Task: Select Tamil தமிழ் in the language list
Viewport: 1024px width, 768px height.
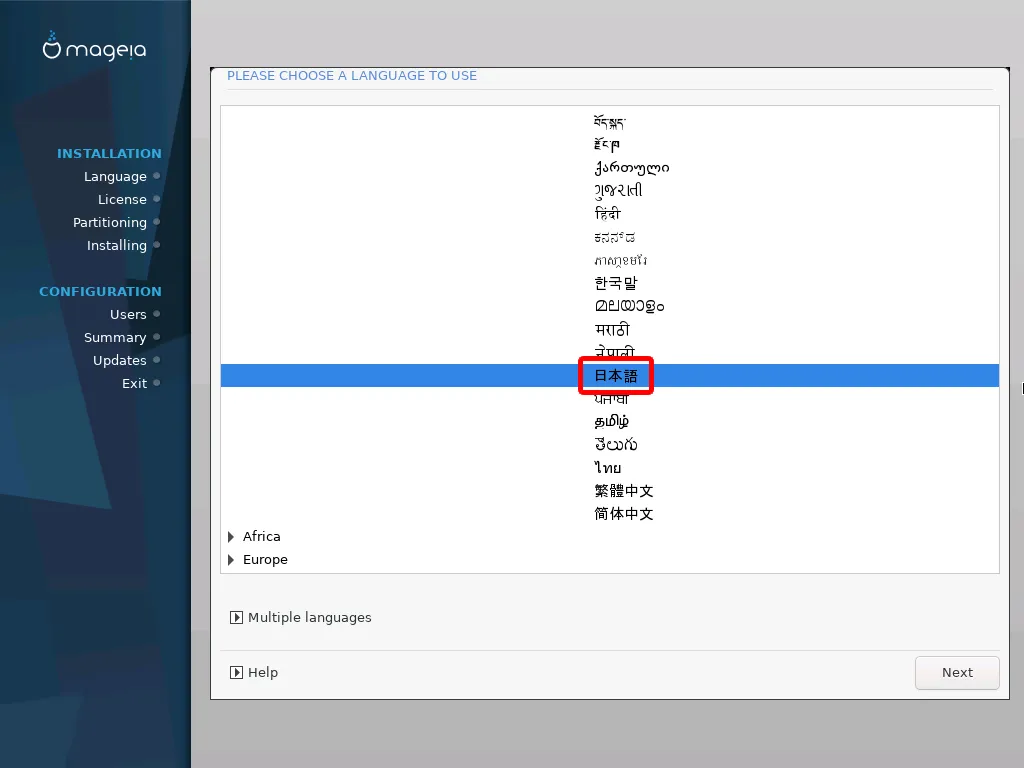Action: tap(611, 422)
